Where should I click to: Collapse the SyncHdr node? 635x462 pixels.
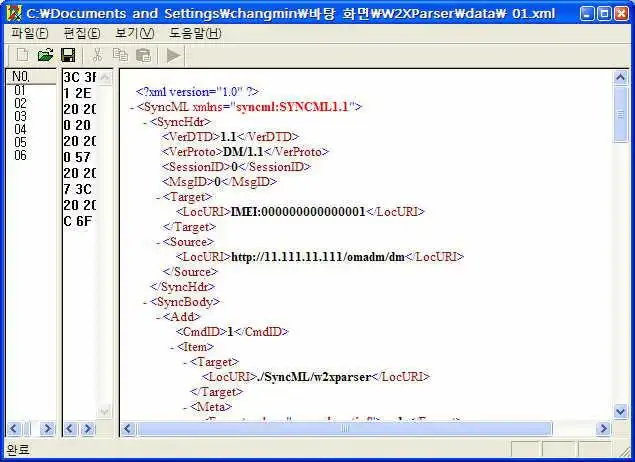(x=145, y=122)
